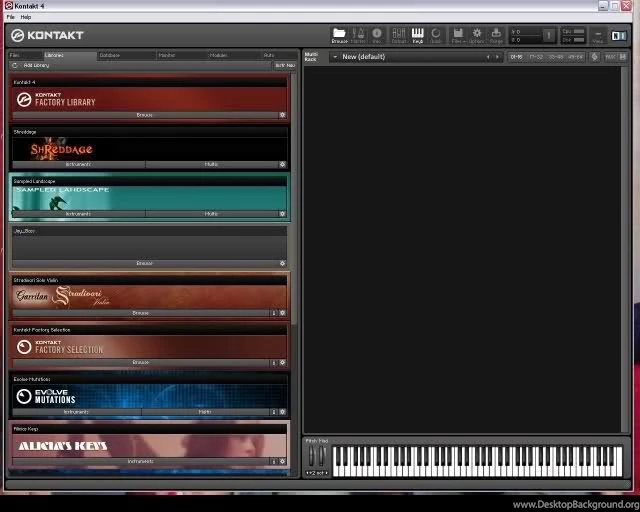Click the pitch bend wheel
Screen dimensions: 640x512
point(311,456)
